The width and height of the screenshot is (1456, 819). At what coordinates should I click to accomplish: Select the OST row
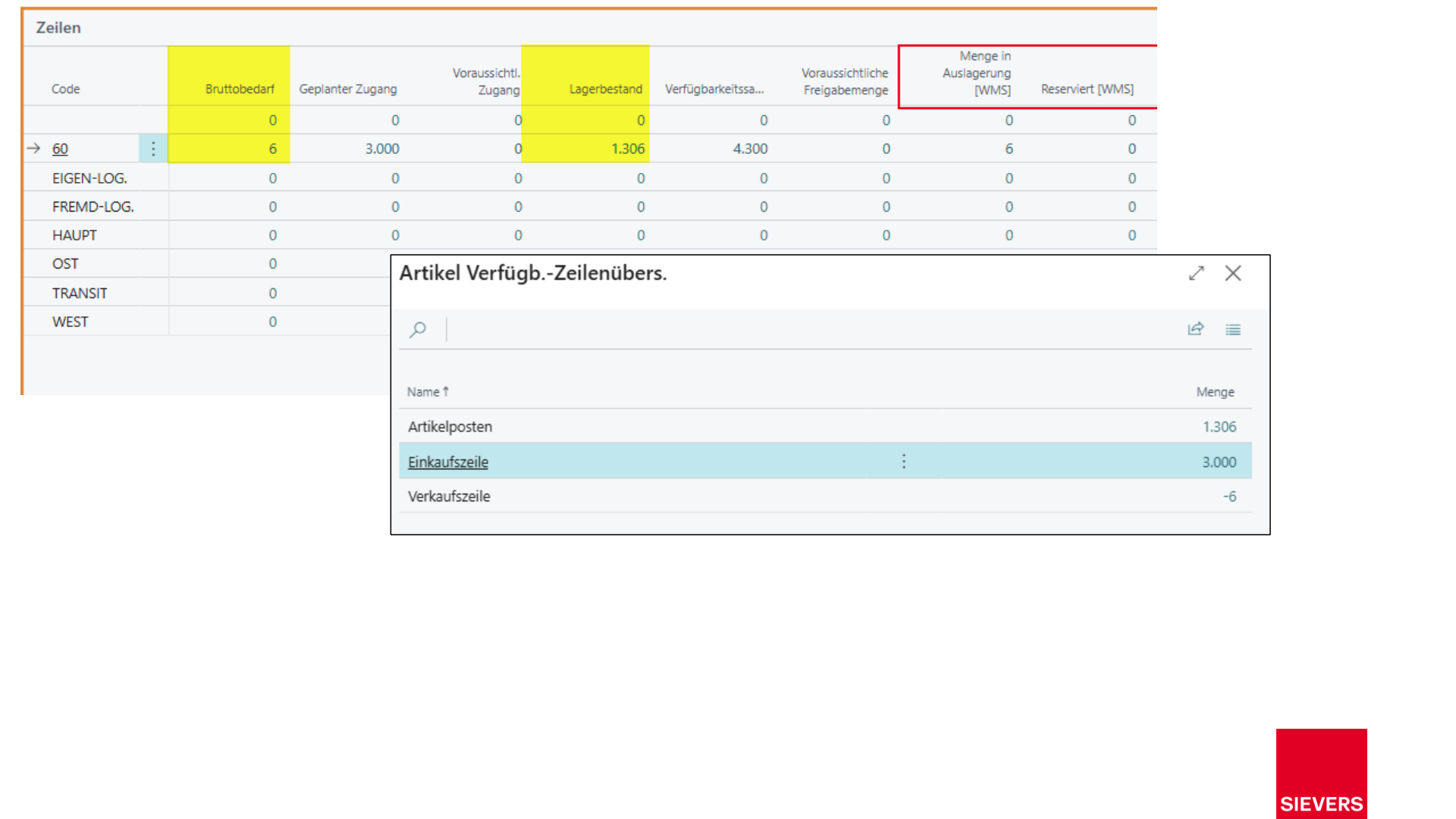pos(207,264)
